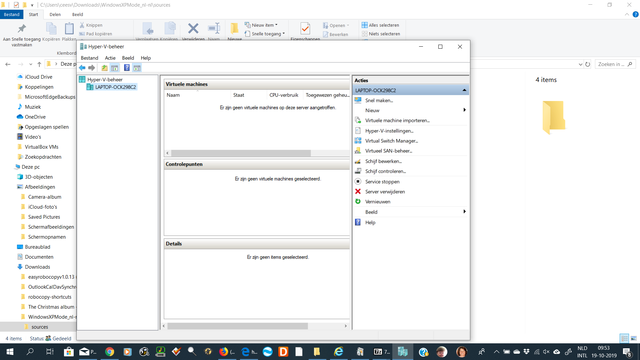Expand the Beeld submenu in Acties pane

(x=464, y=212)
